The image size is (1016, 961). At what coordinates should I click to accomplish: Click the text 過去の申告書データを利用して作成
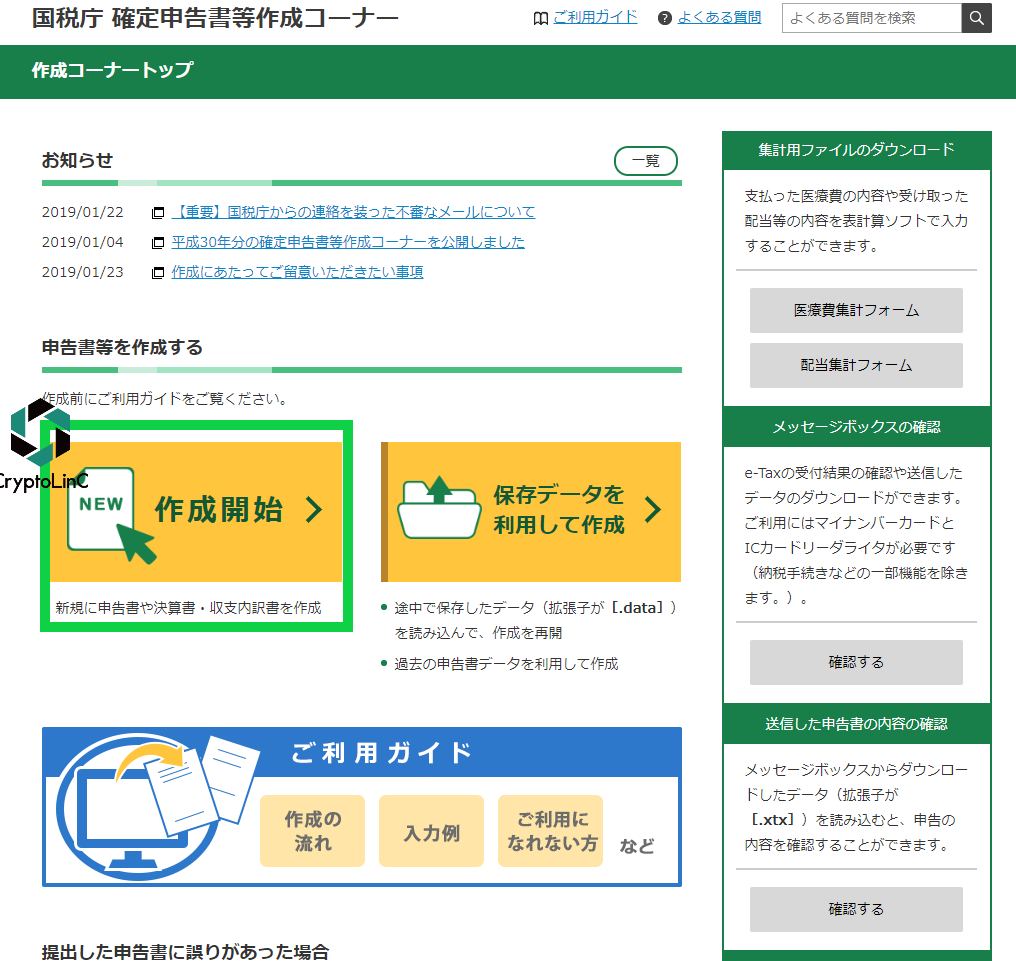coord(506,664)
